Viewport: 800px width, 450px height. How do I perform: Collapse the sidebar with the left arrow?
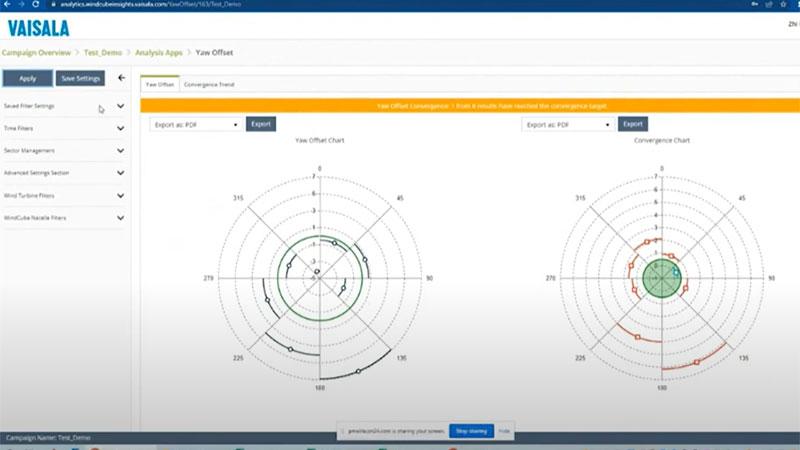click(x=121, y=78)
